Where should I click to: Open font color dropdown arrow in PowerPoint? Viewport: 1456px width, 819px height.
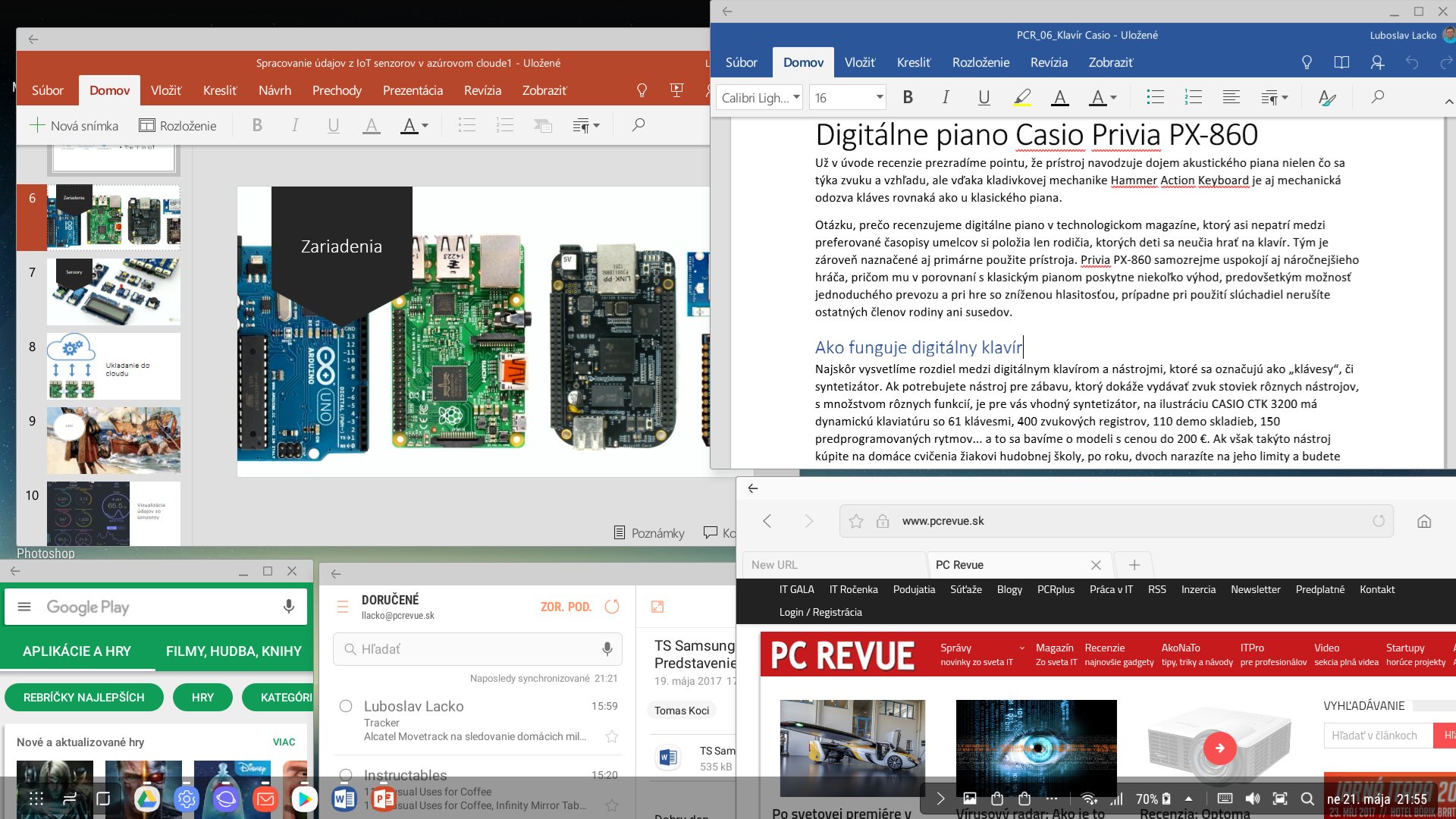tap(425, 126)
